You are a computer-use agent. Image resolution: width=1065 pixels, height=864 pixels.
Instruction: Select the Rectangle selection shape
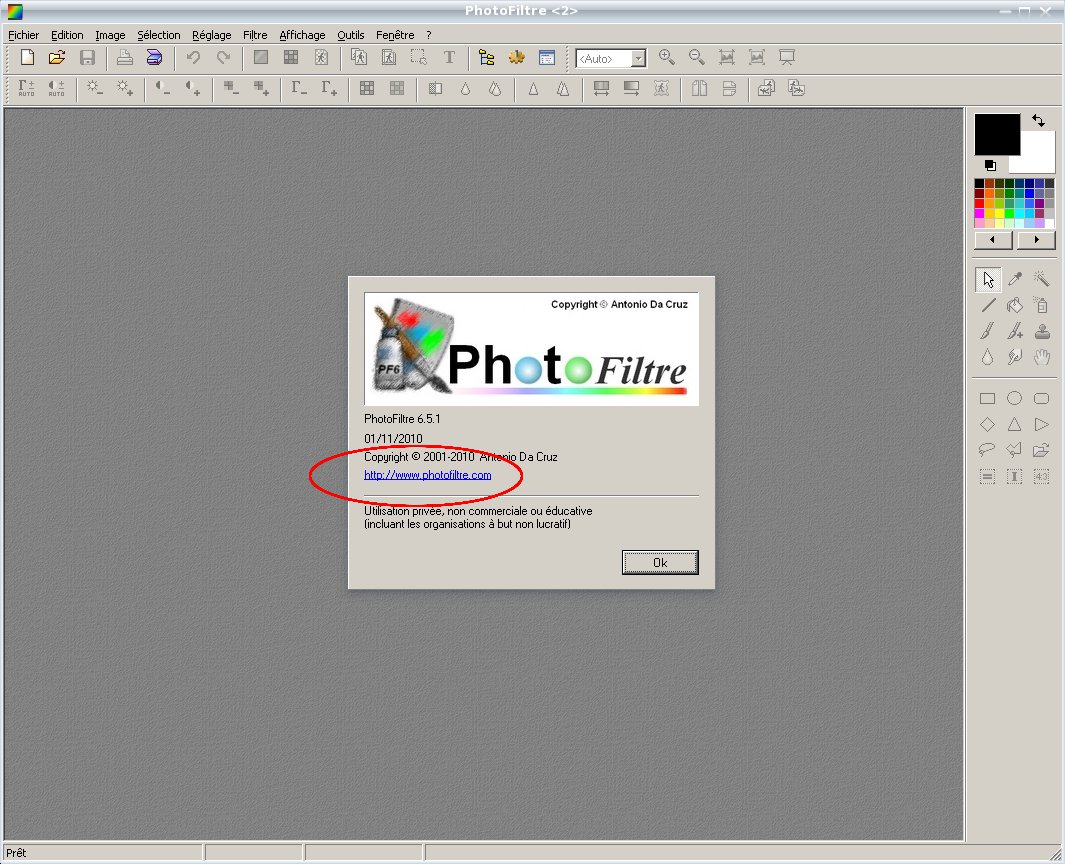click(988, 399)
